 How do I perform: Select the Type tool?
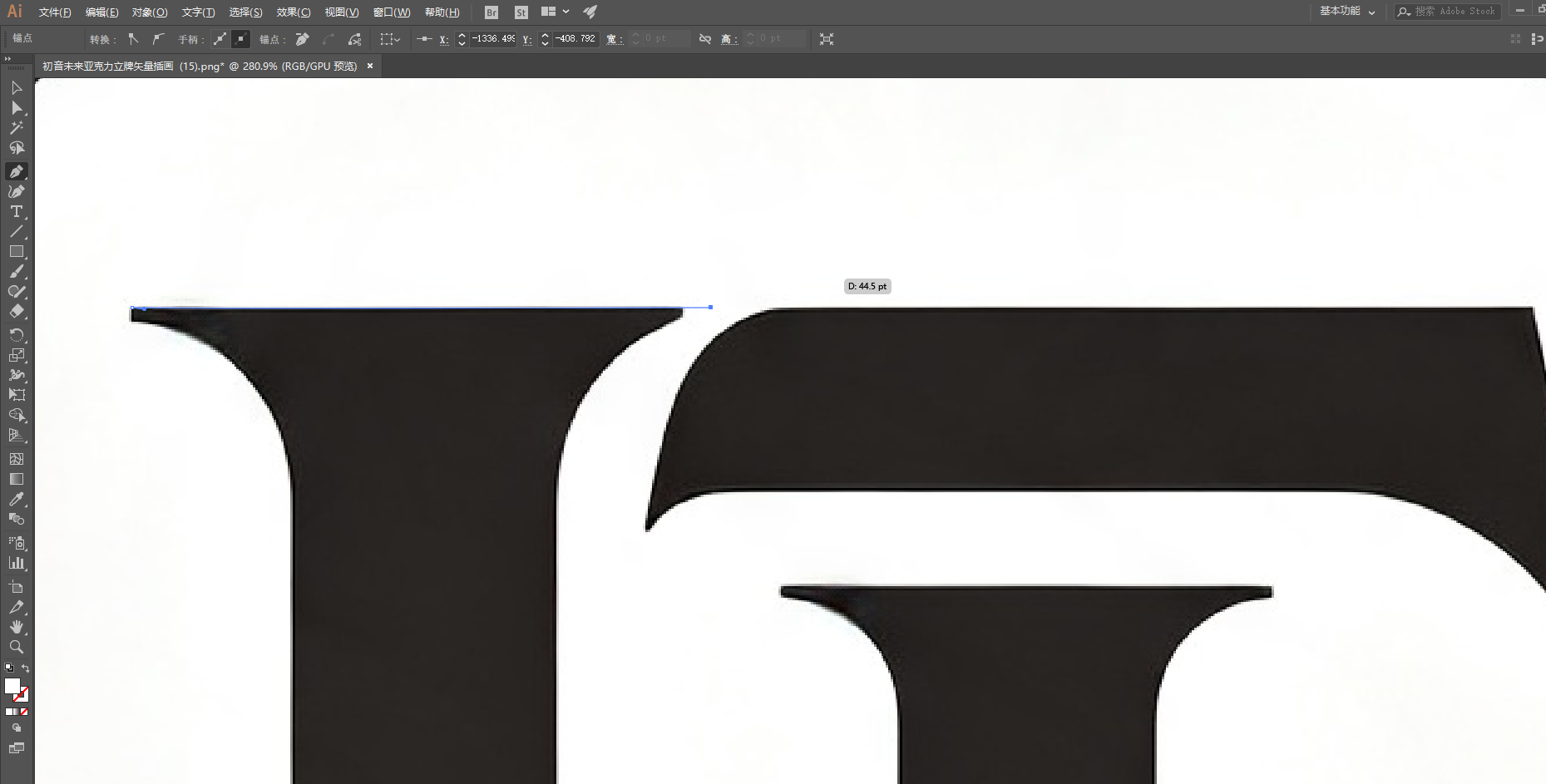17,211
